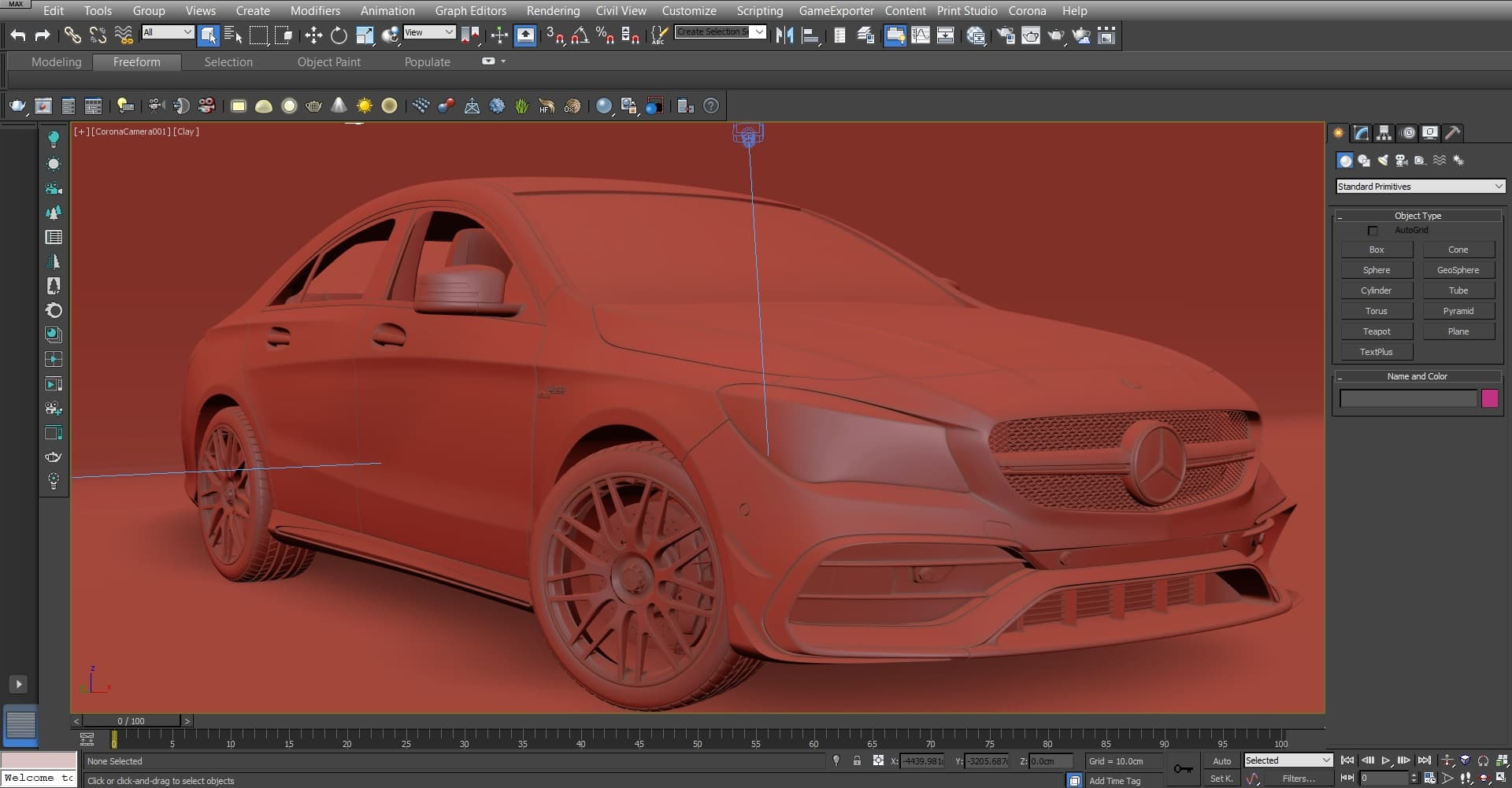Open the Modify command panel tab
Screen dimensions: 1512x788
tap(1362, 133)
